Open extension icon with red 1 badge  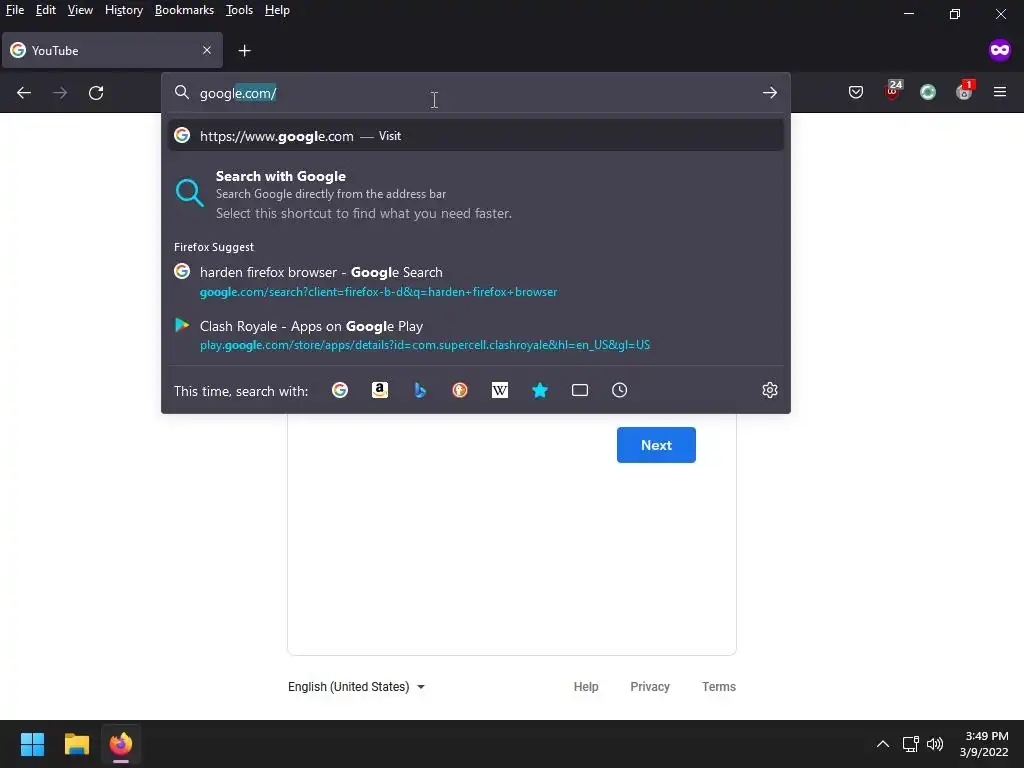pyautogui.click(x=965, y=90)
